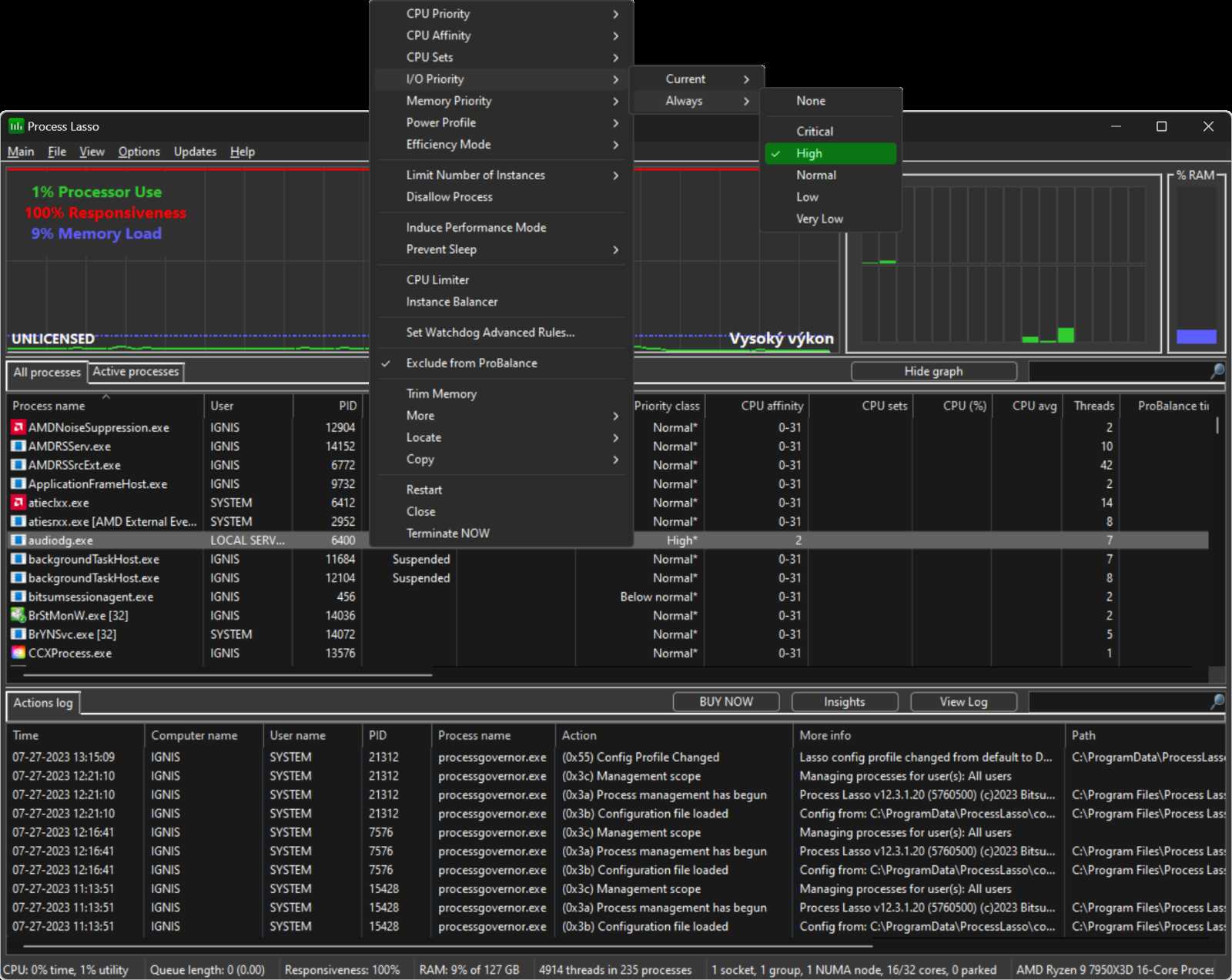Click the Hide graph button

(x=933, y=371)
